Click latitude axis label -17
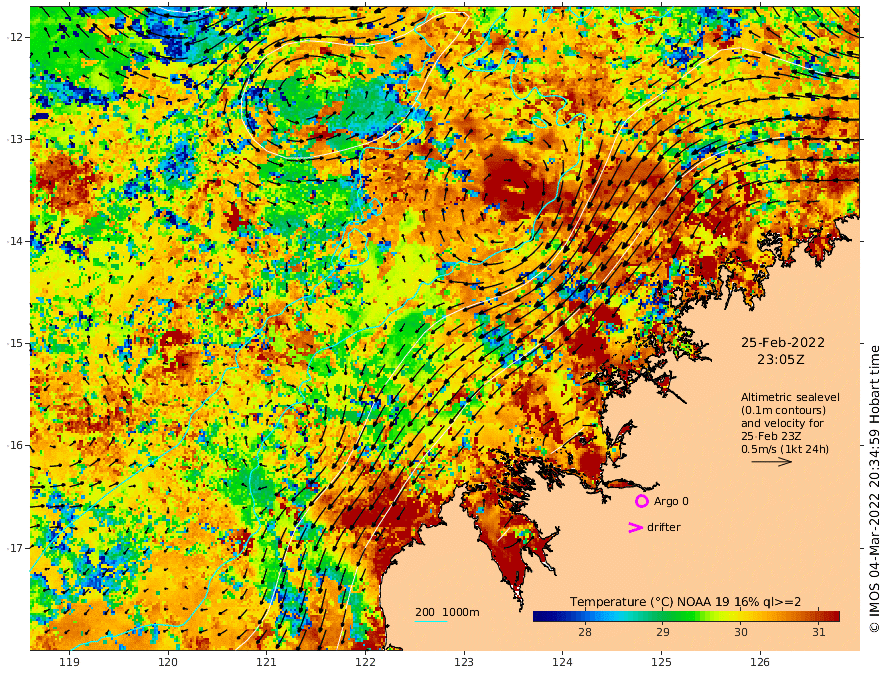The width and height of the screenshot is (880, 680). point(14,548)
